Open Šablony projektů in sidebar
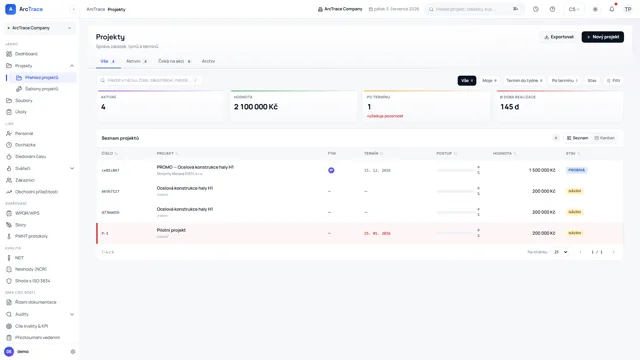Screen dimensions: 640x360 (x=41, y=89)
